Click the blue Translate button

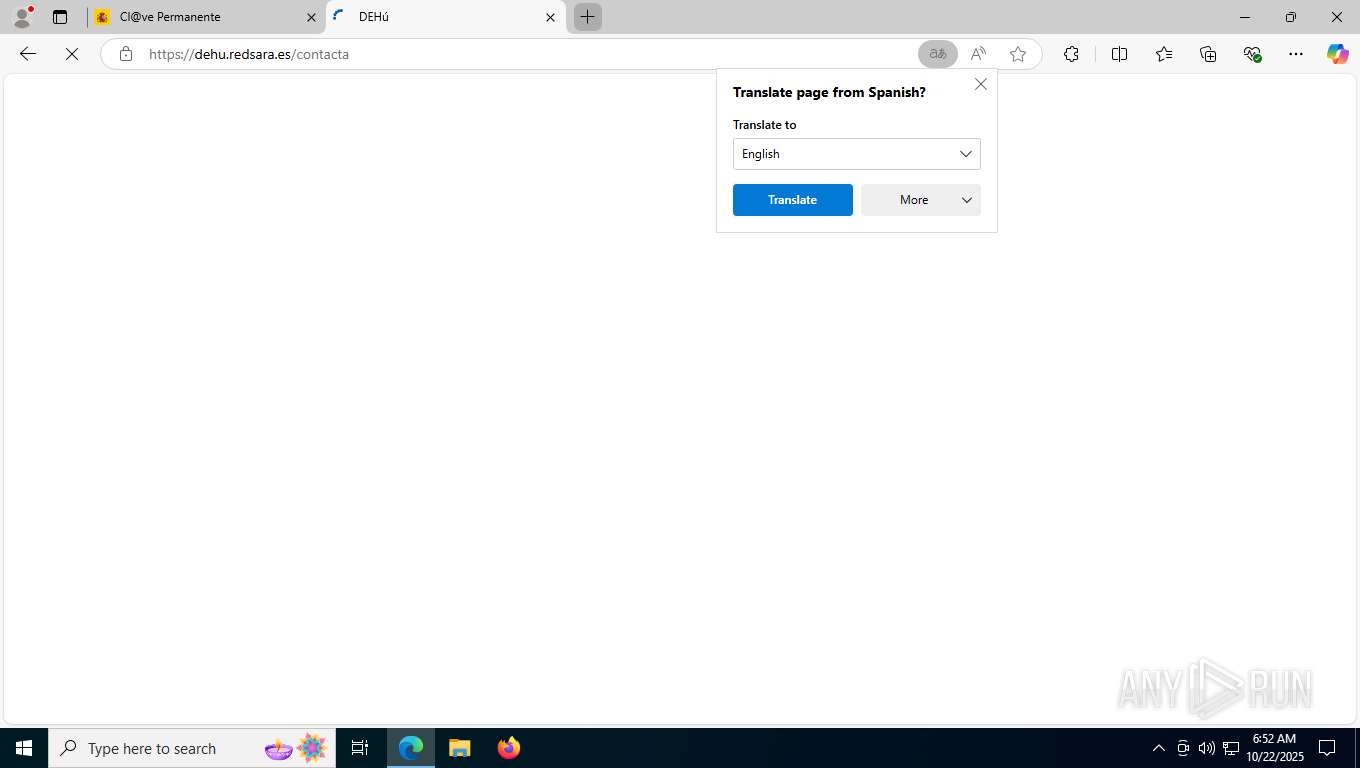(x=793, y=200)
